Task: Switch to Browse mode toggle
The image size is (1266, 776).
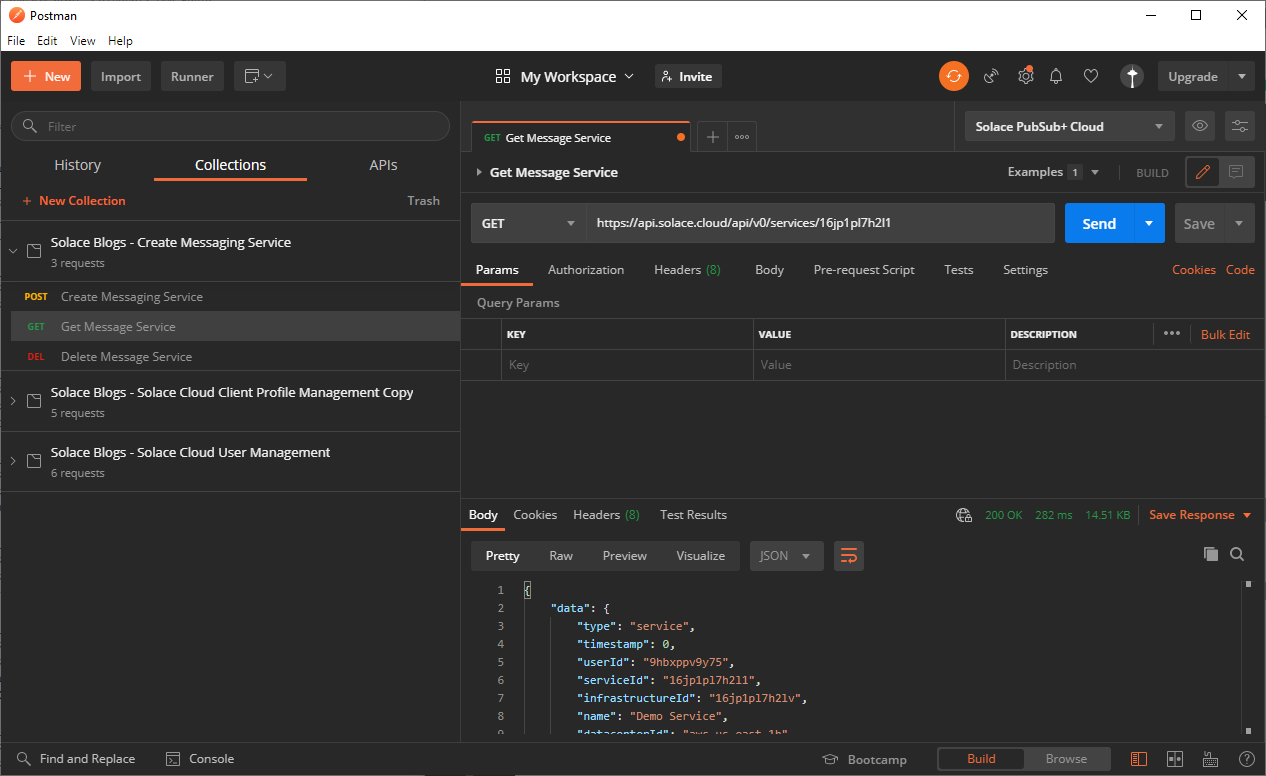Action: click(1066, 759)
